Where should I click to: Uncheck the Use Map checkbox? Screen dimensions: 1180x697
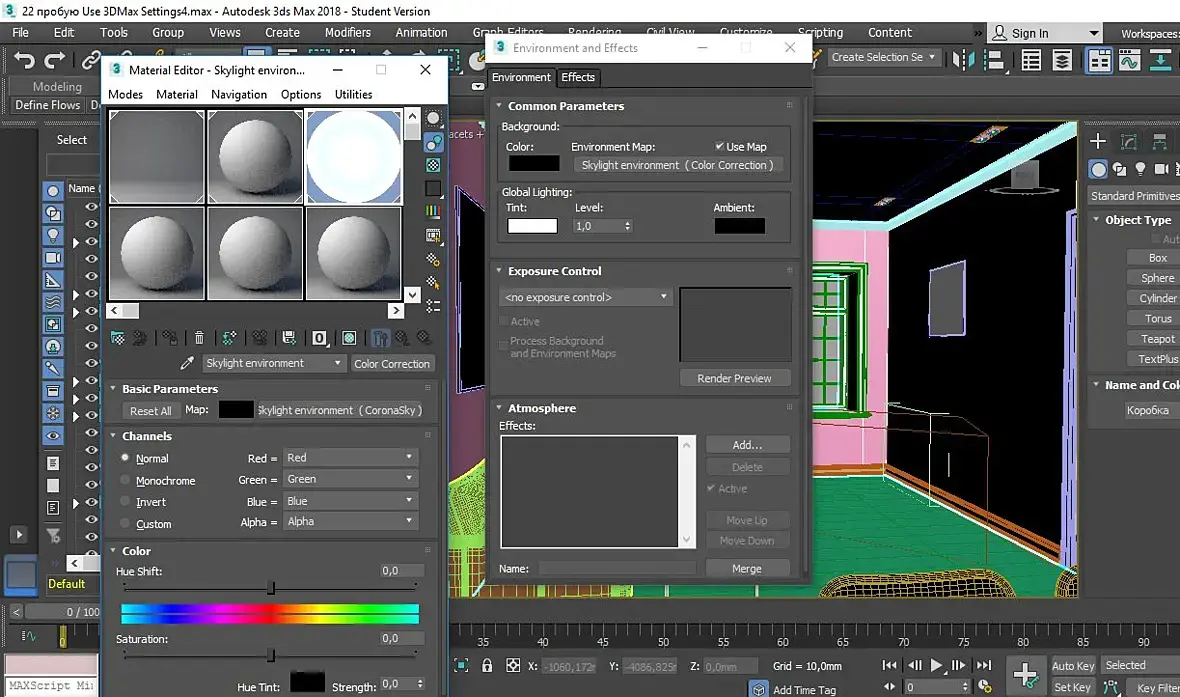pos(719,147)
